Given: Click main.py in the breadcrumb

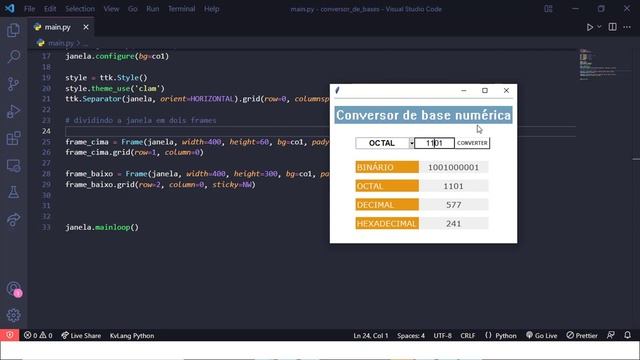Looking at the screenshot, I should (x=60, y=43).
